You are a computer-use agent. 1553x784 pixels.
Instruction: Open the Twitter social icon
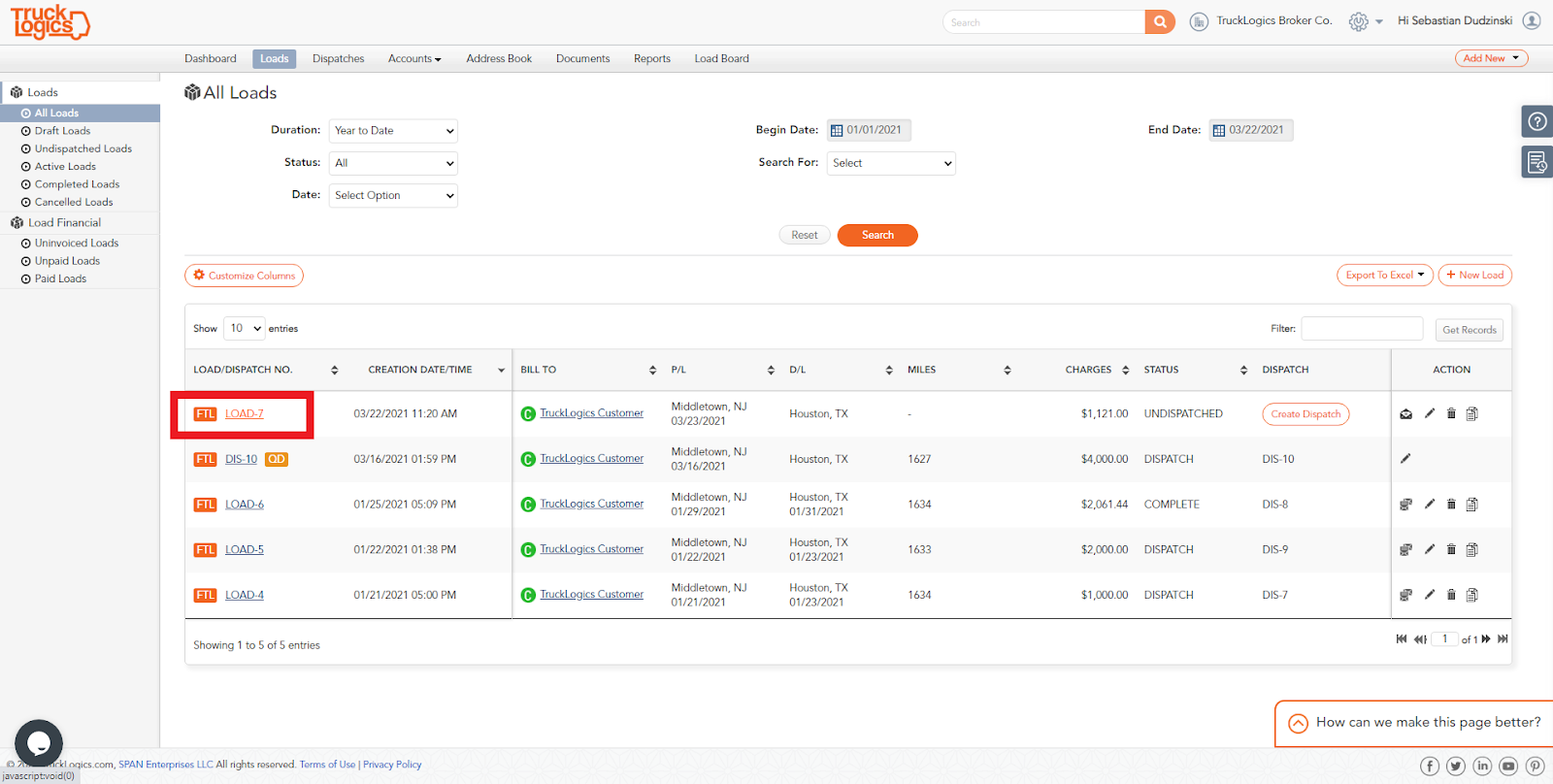pyautogui.click(x=1456, y=766)
